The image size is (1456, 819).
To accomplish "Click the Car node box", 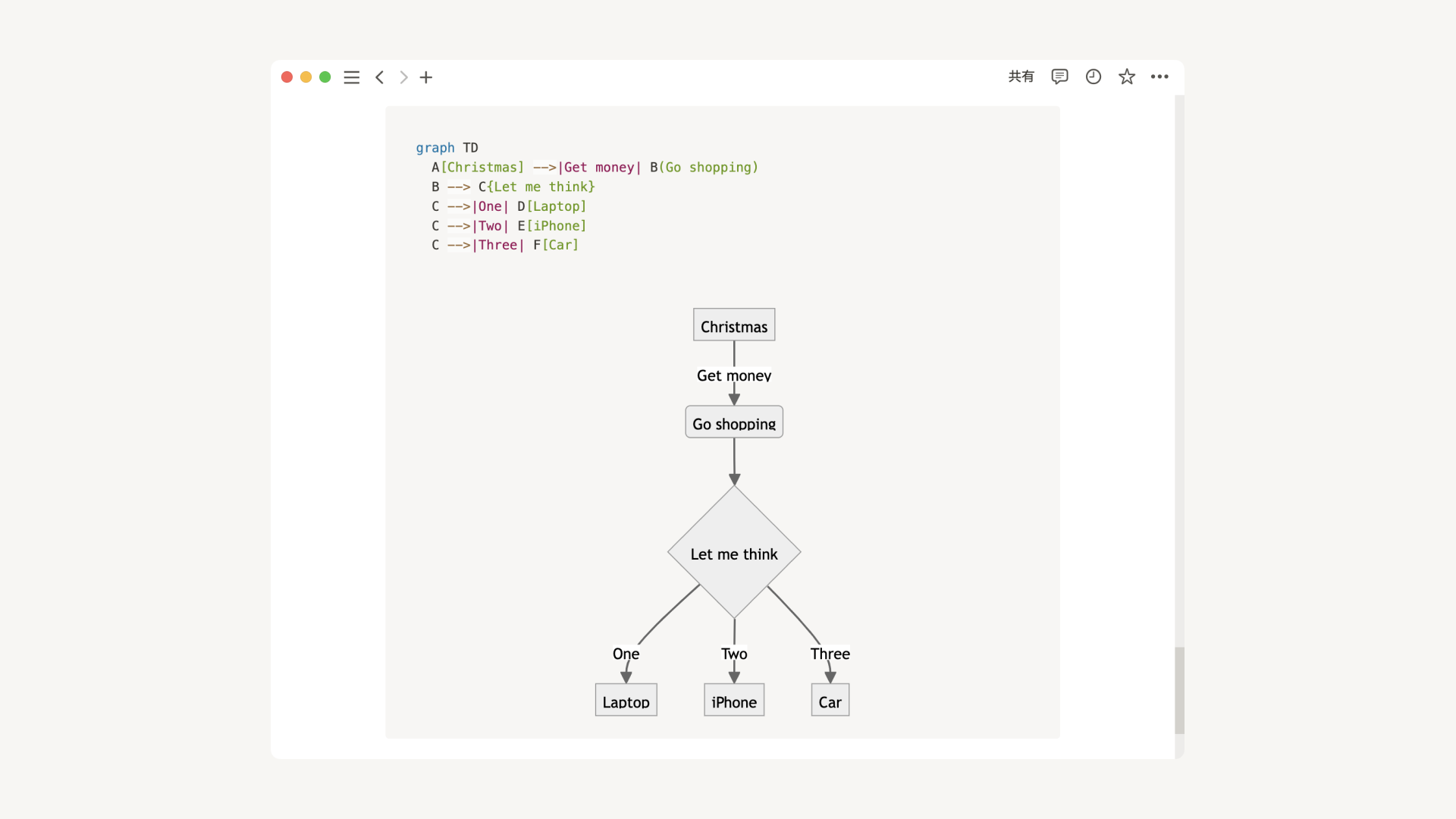I will click(x=830, y=701).
